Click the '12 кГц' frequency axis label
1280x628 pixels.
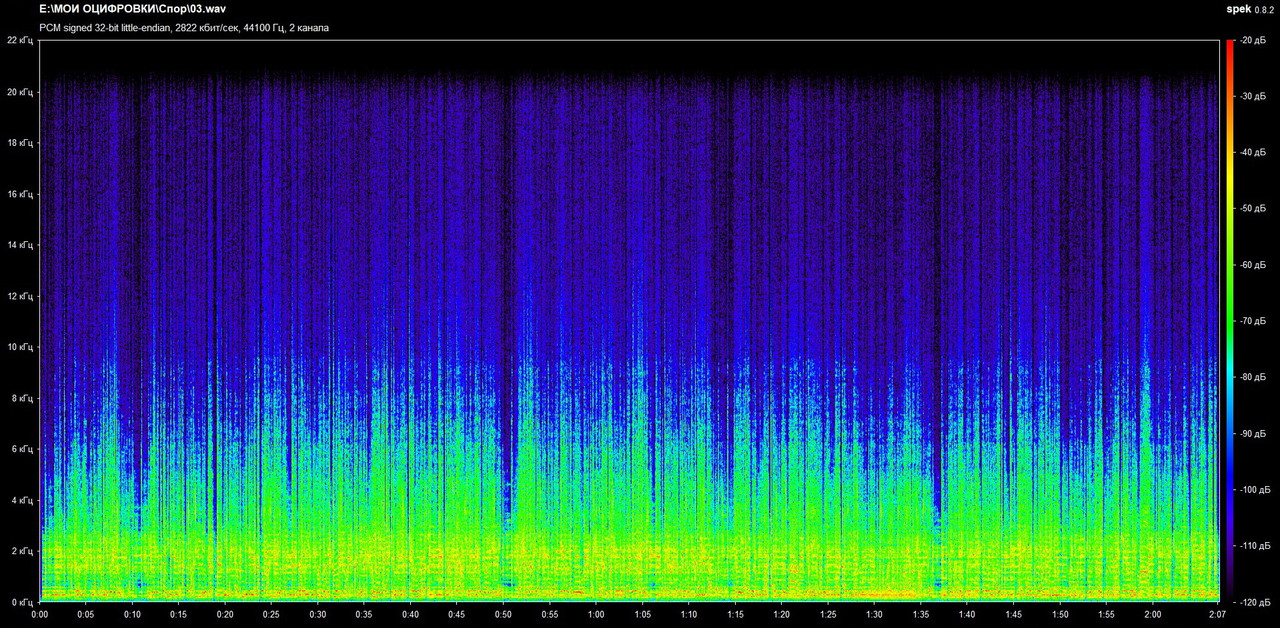(19, 296)
